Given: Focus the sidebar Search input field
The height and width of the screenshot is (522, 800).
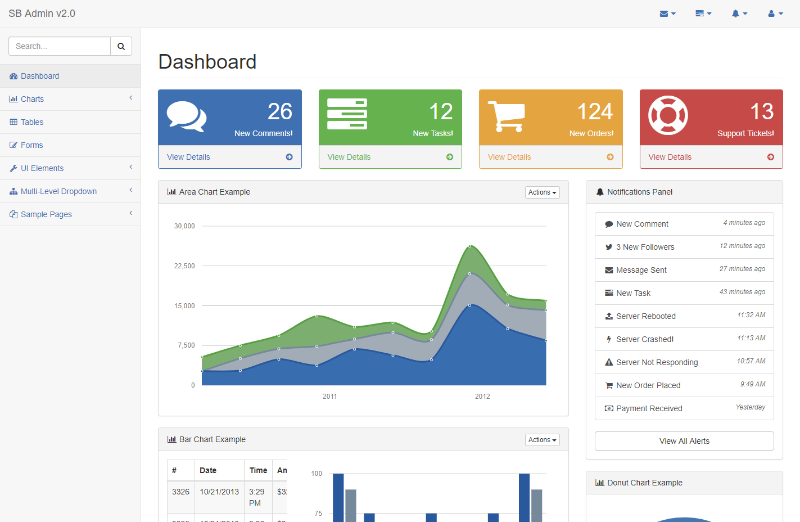Looking at the screenshot, I should (x=59, y=46).
